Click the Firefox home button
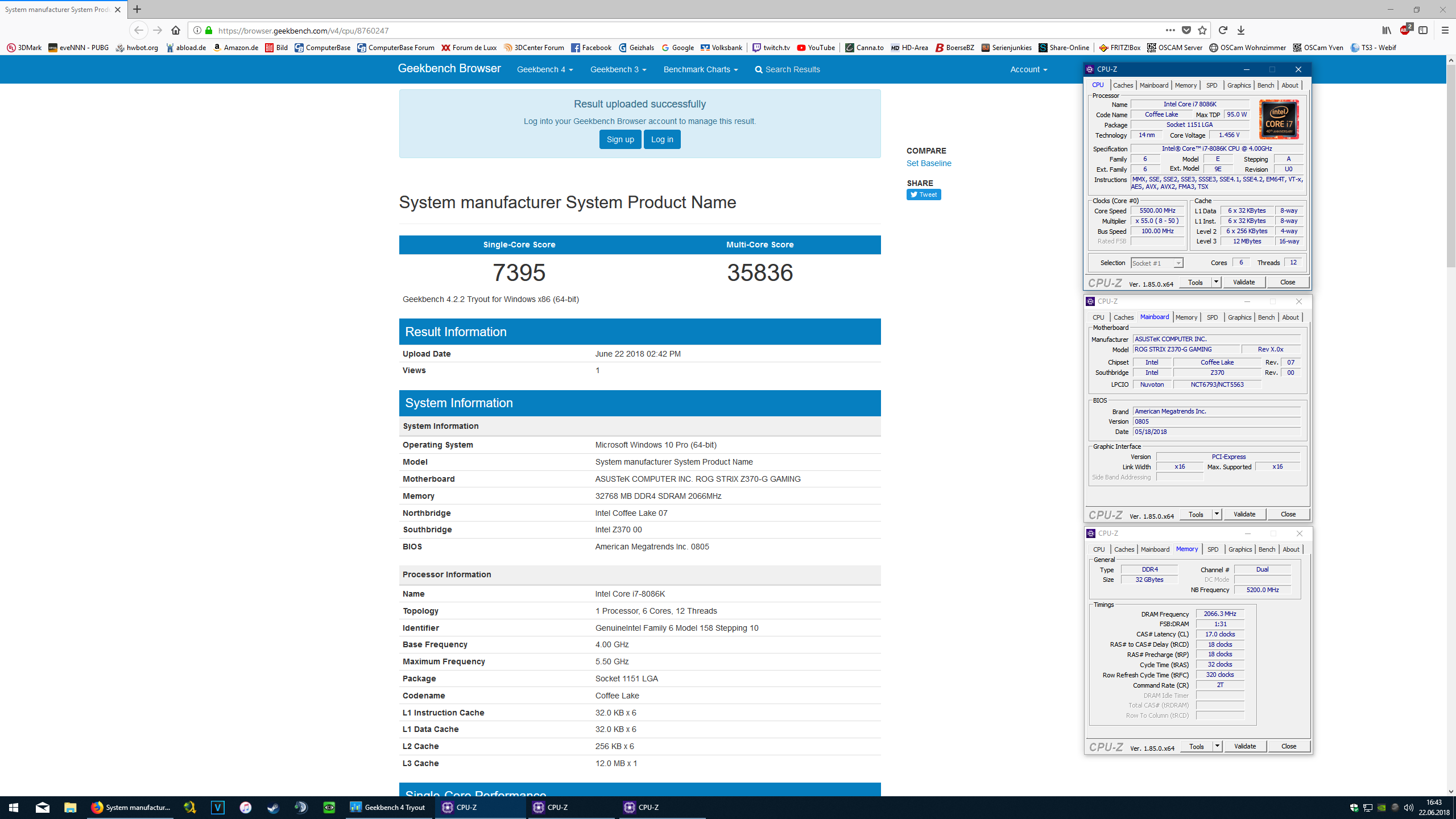The height and width of the screenshot is (819, 1456). pyautogui.click(x=176, y=30)
